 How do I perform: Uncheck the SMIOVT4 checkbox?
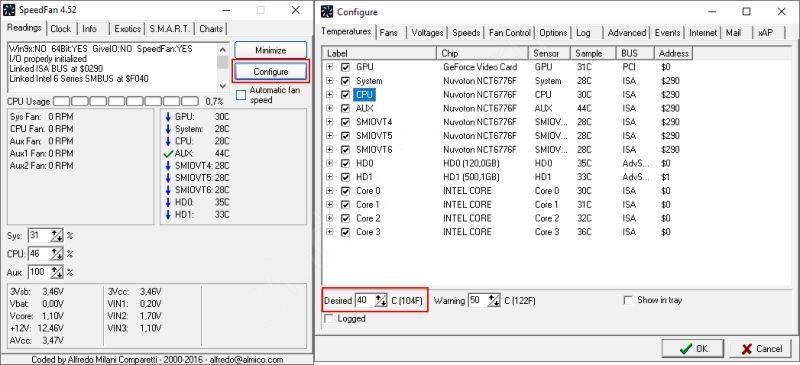tap(345, 122)
